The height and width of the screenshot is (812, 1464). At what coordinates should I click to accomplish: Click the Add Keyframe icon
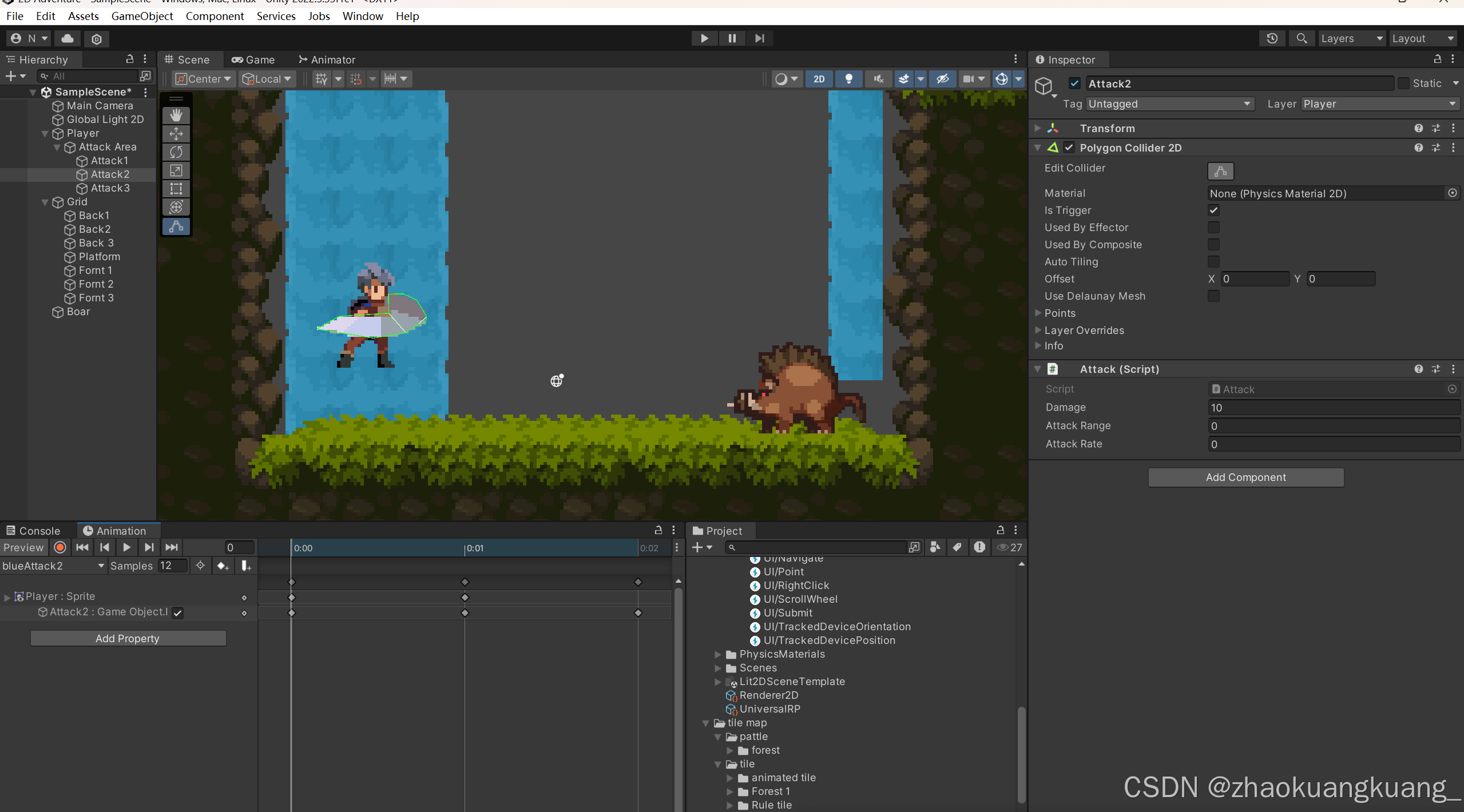[223, 566]
